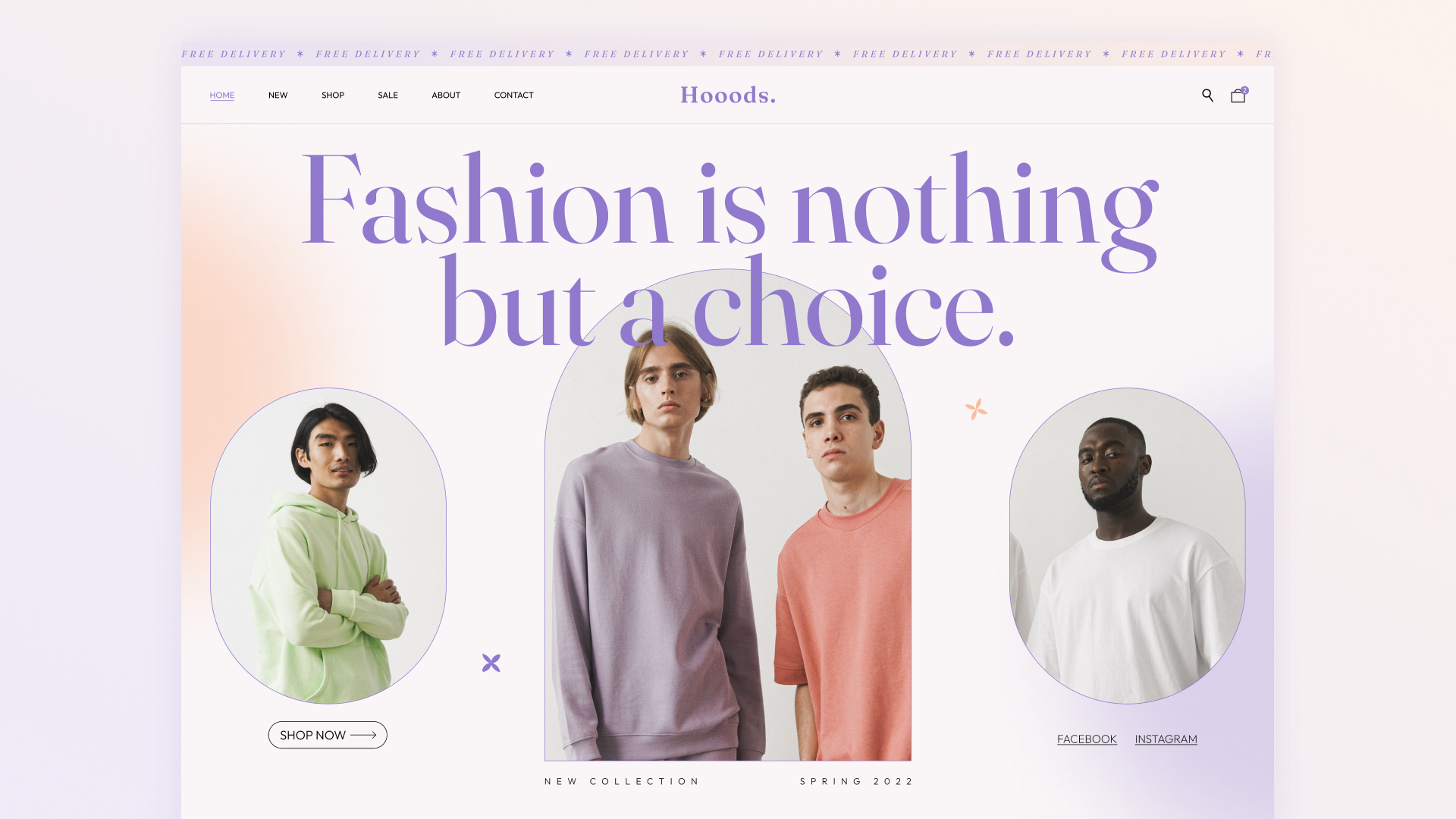
Task: Open the SALE menu item
Action: (388, 96)
